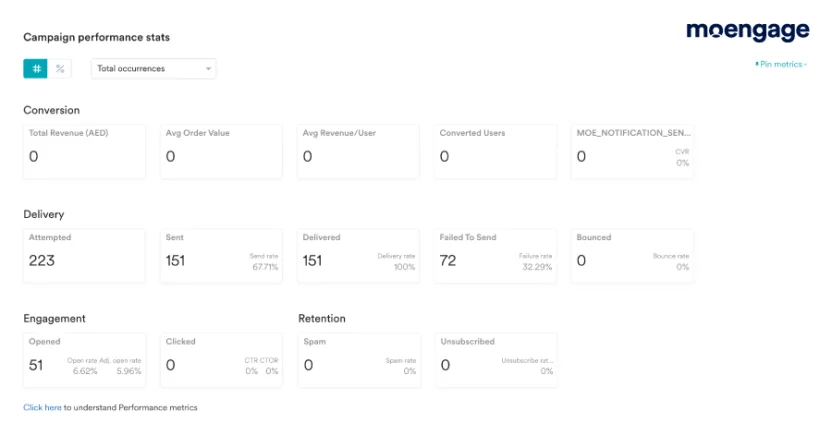
Task: Click the Retention section heading
Action: 322,318
